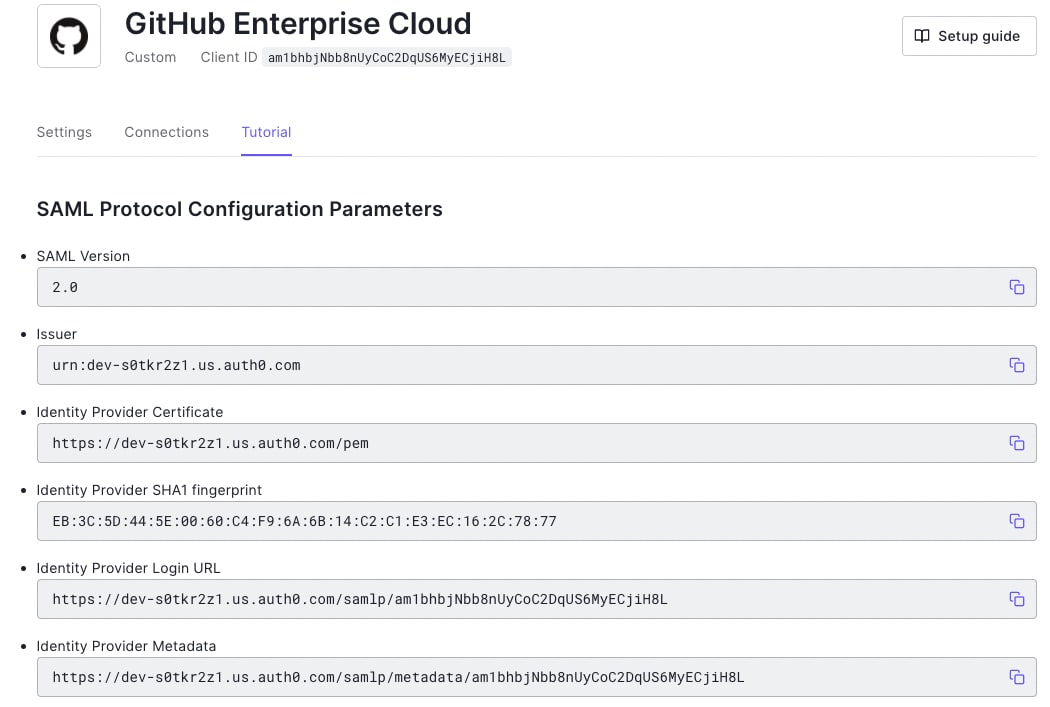Image resolution: width=1050 pixels, height=707 pixels.
Task: Click the Client ID code value
Action: [x=387, y=58]
